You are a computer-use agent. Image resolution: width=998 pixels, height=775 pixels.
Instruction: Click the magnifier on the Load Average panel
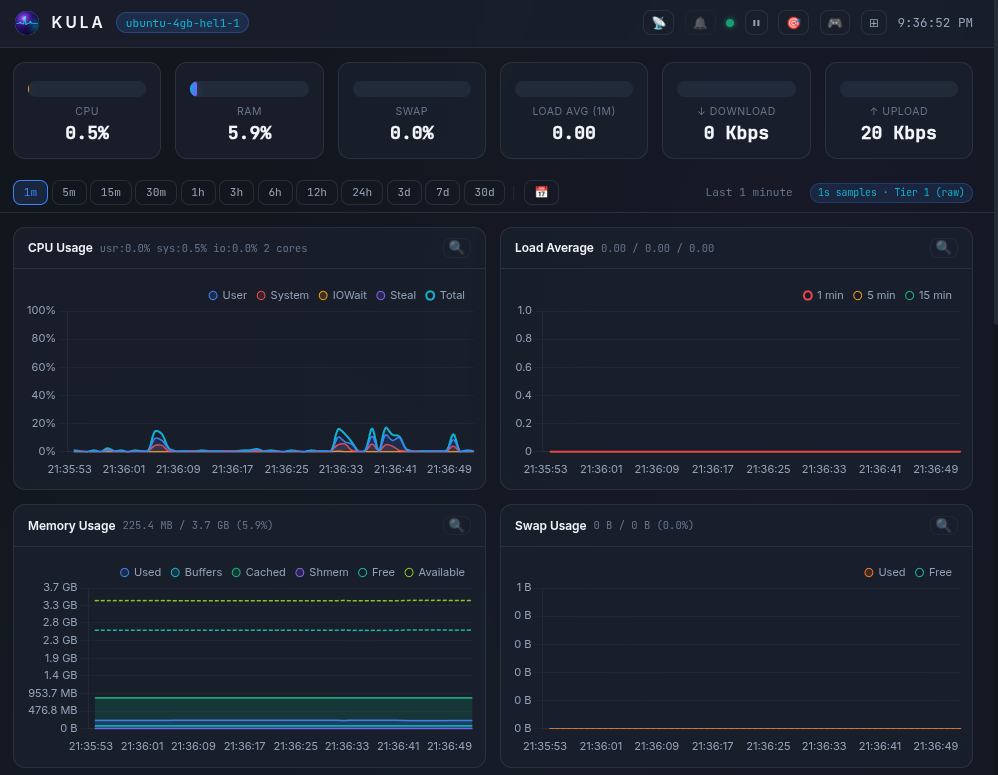tap(942, 247)
